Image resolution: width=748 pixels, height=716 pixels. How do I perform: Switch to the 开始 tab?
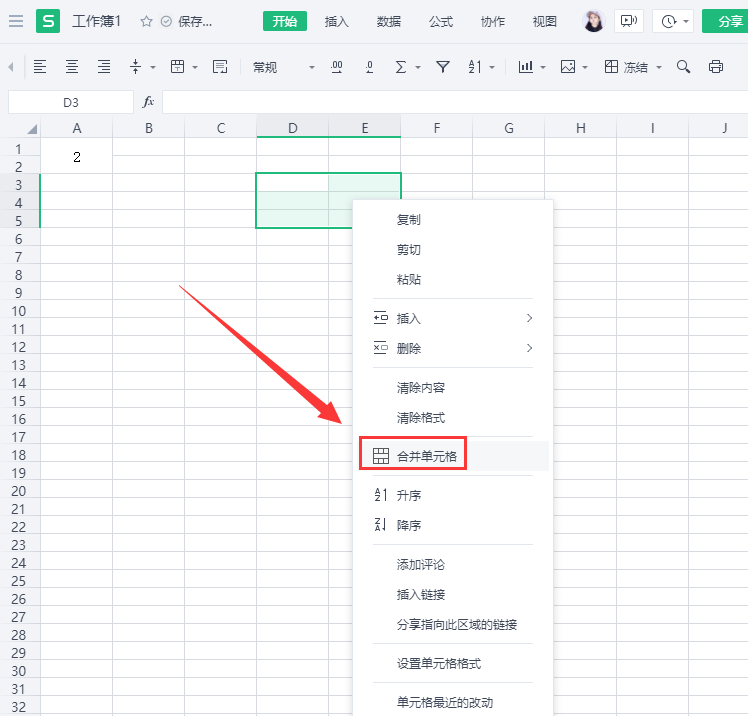pos(285,21)
